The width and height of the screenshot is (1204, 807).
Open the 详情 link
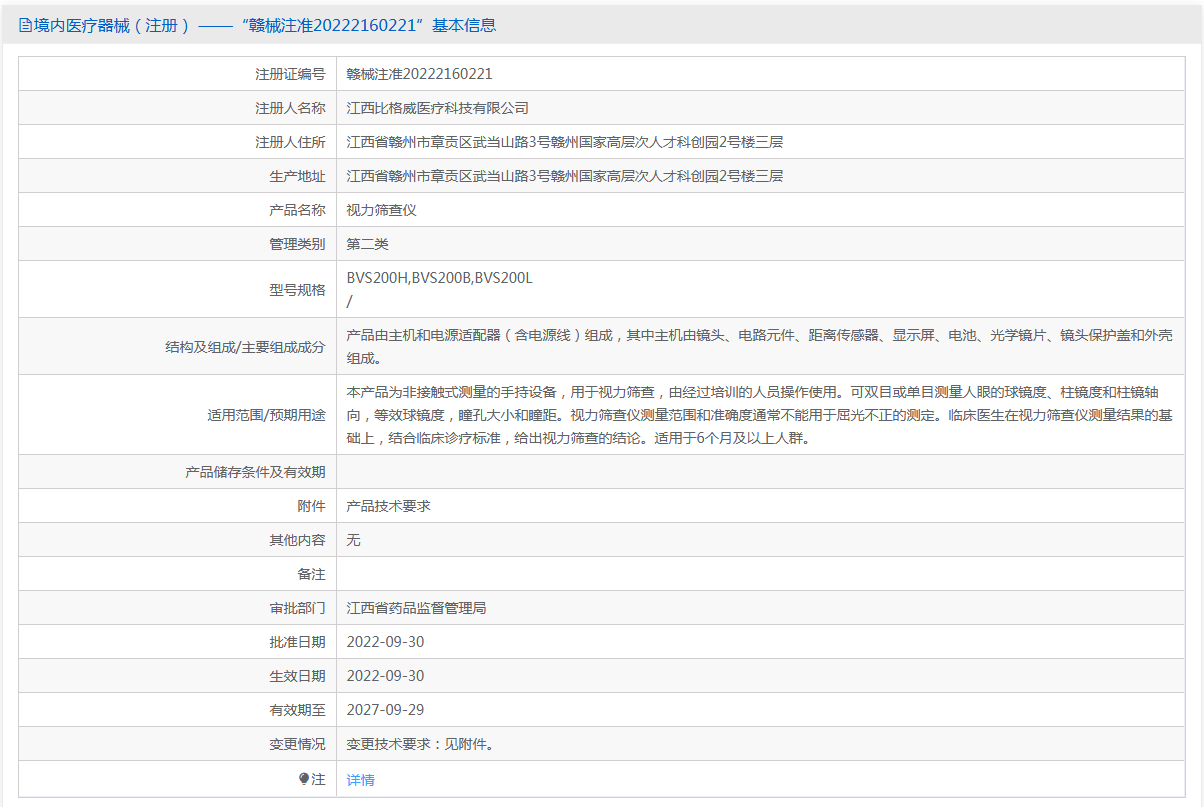coord(360,780)
